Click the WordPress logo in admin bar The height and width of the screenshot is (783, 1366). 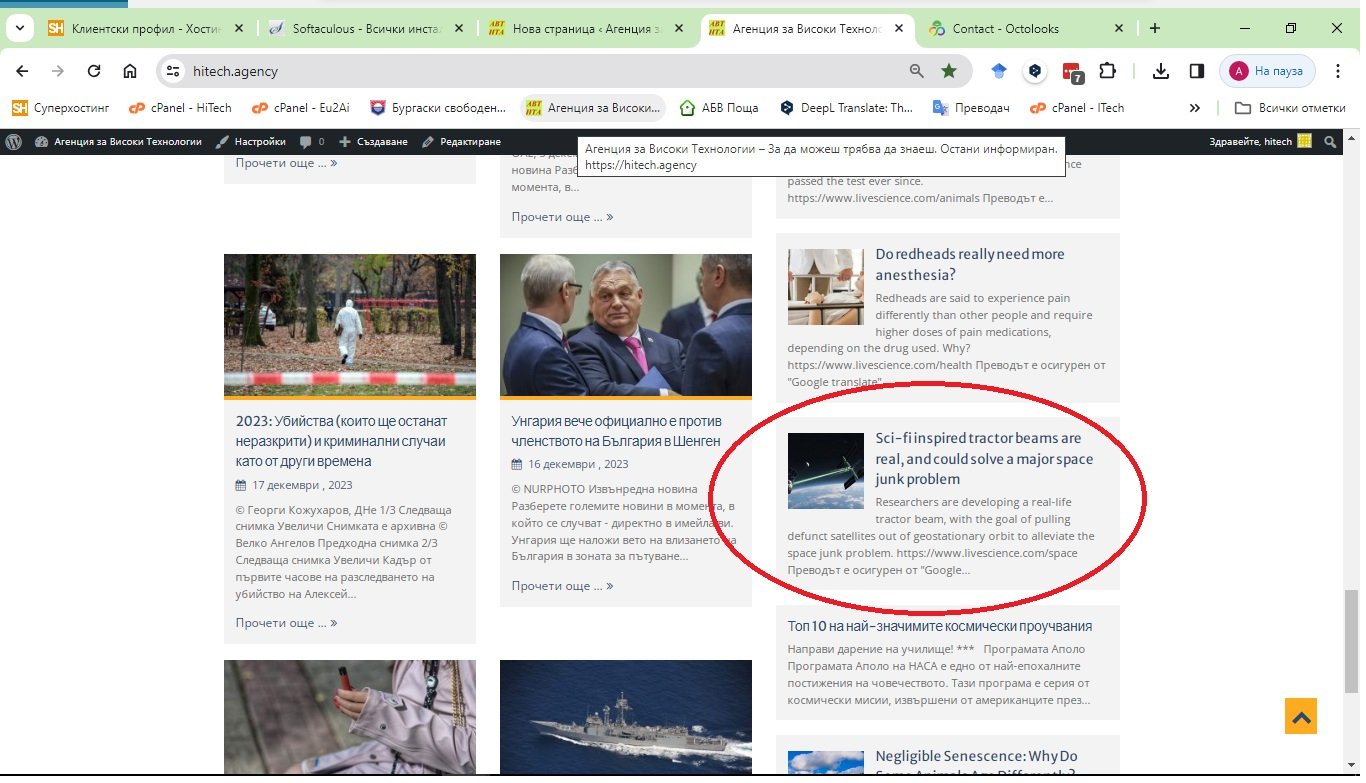[x=14, y=142]
